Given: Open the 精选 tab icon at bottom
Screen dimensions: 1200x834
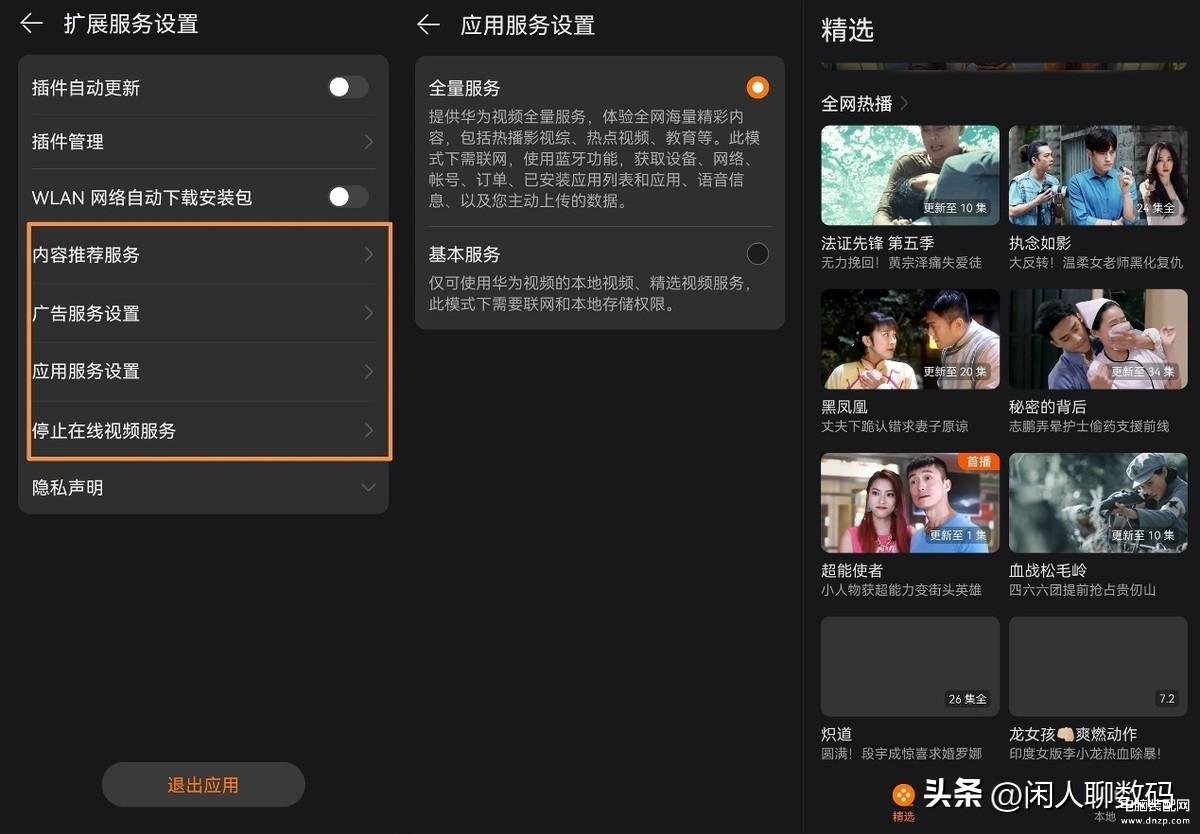Looking at the screenshot, I should [x=904, y=798].
